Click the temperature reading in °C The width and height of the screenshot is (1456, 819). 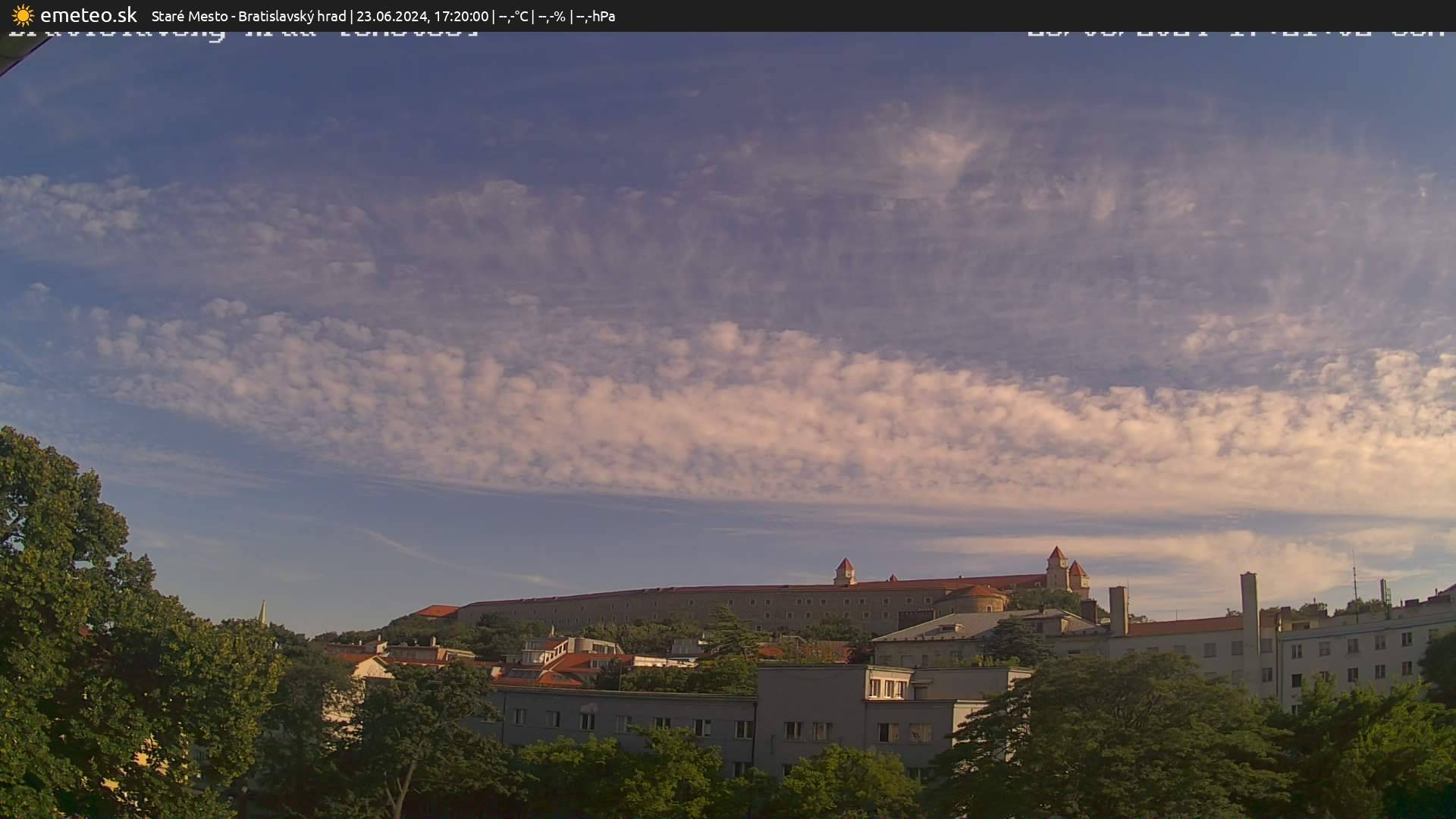[513, 16]
